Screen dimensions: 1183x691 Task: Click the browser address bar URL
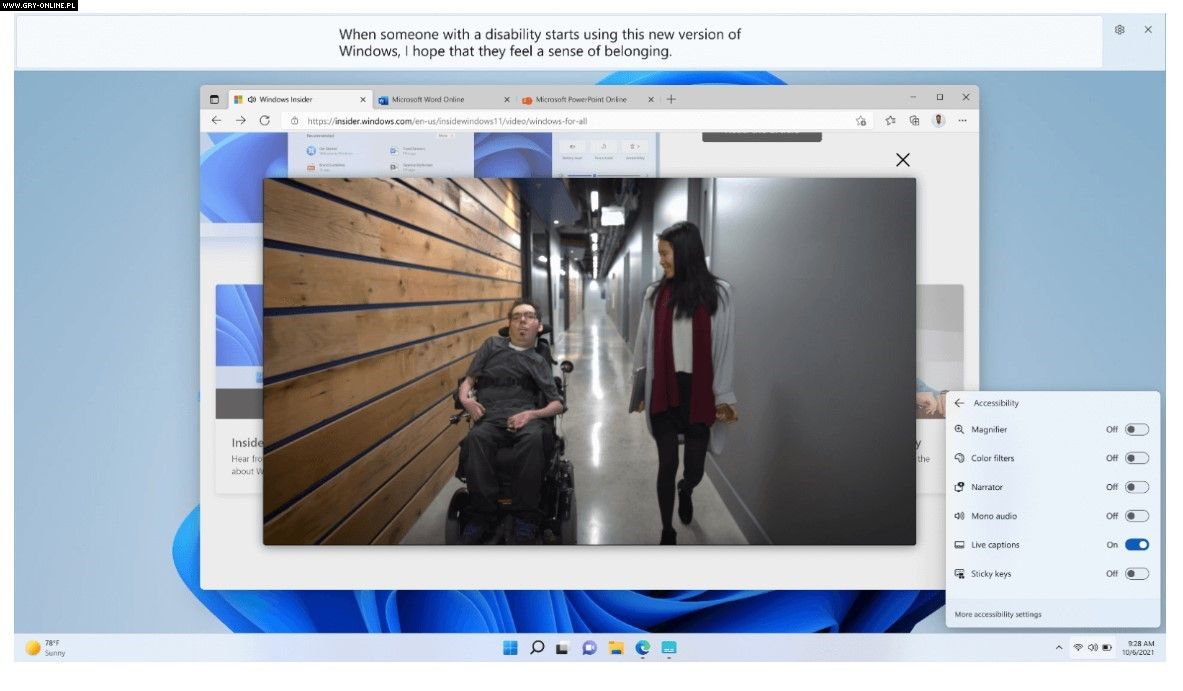447,121
